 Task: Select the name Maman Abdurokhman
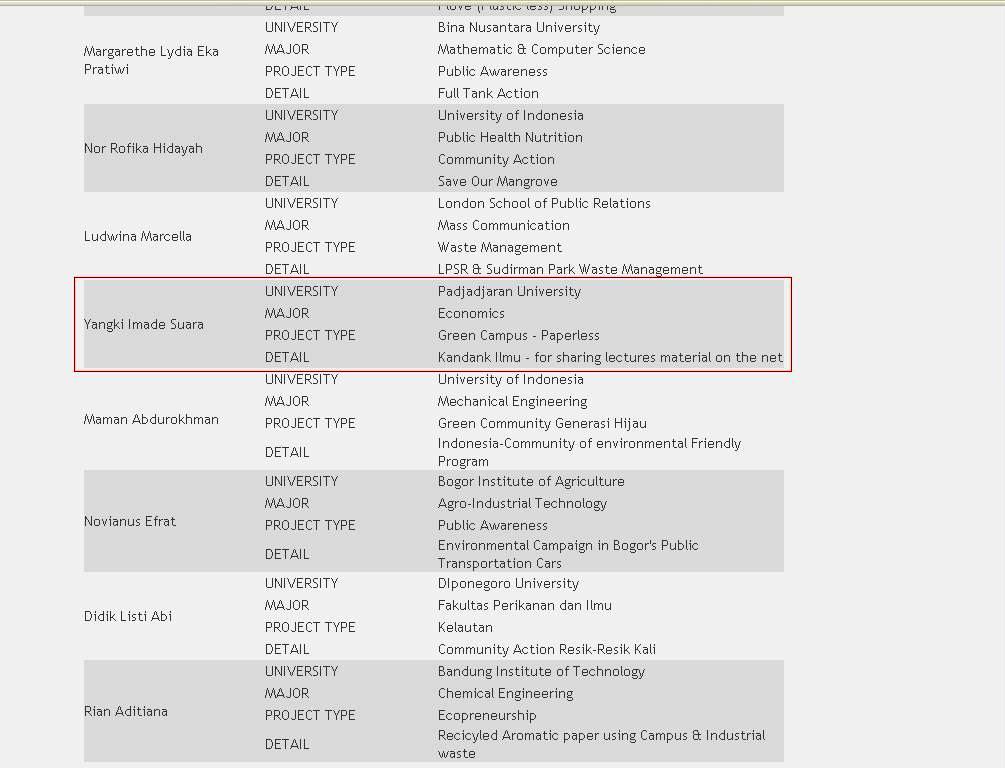[x=151, y=419]
